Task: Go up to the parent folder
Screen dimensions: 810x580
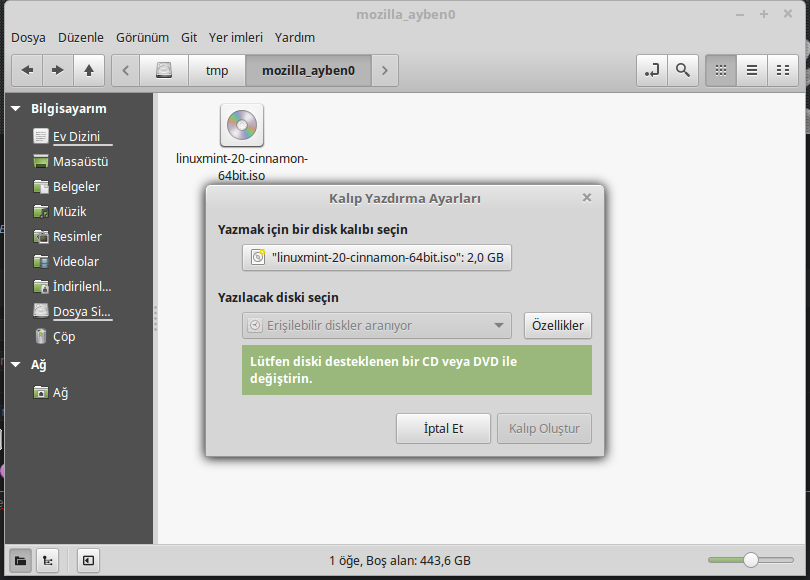Action: click(89, 70)
